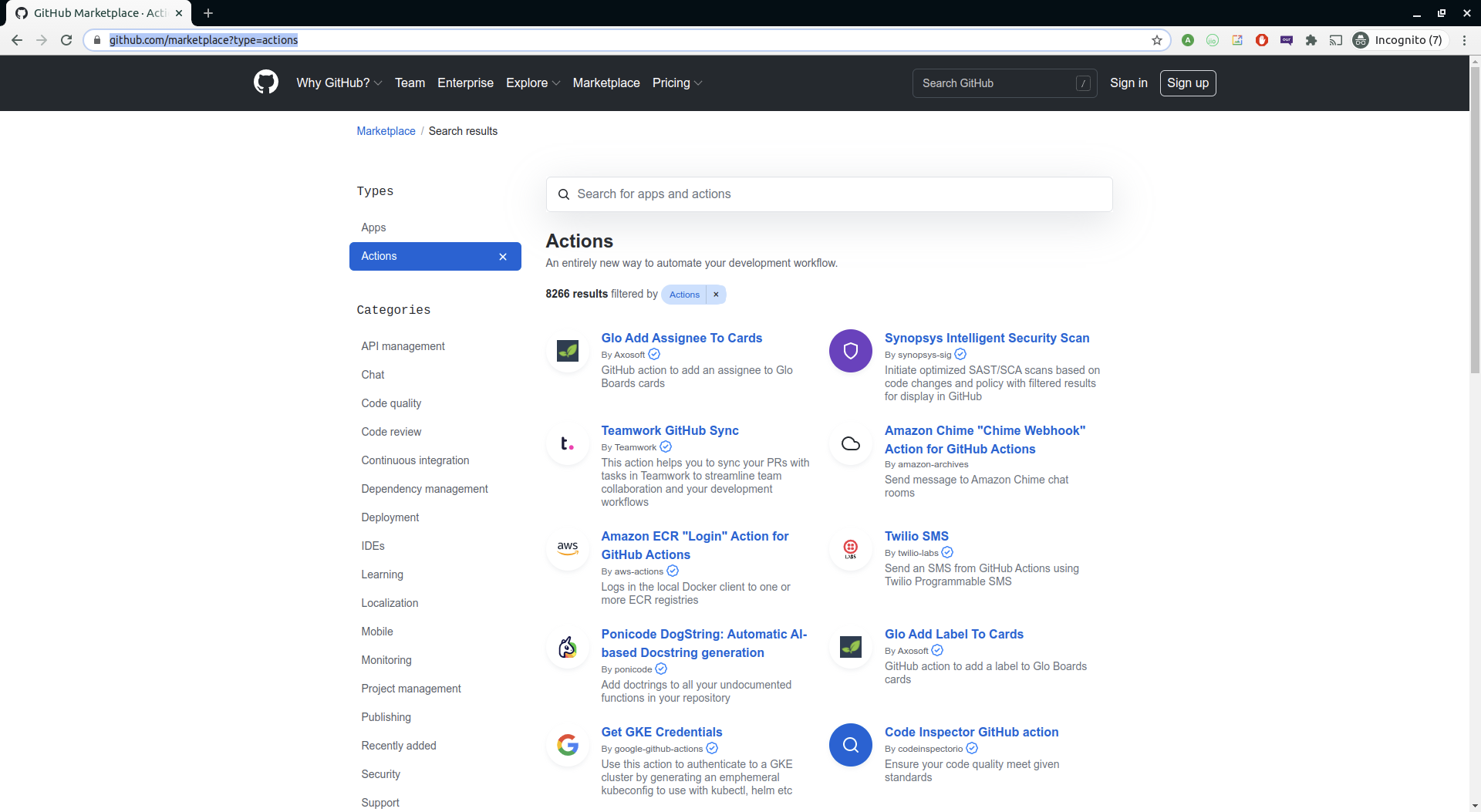Remove the Actions type filter with the sidebar X
This screenshot has height=812, width=1481.
point(503,257)
